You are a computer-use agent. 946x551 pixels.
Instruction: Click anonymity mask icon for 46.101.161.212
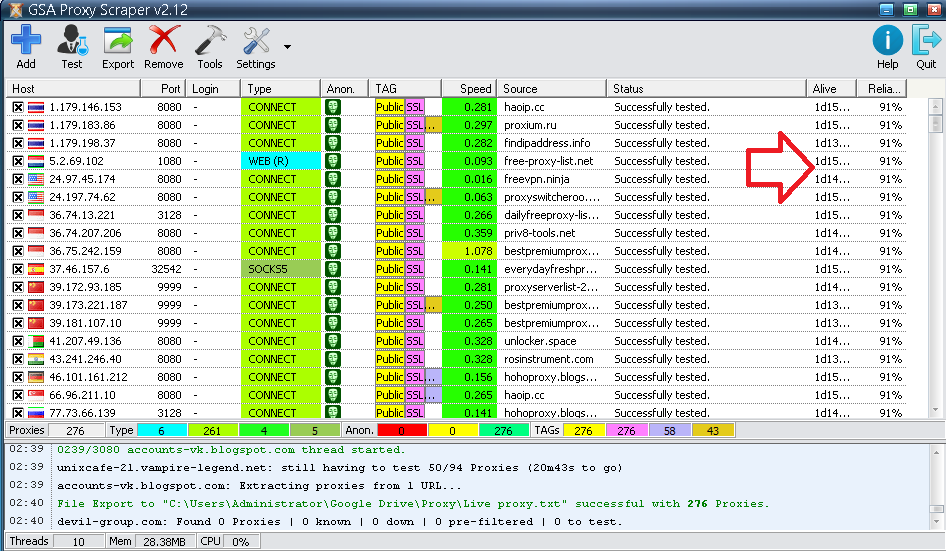(333, 377)
